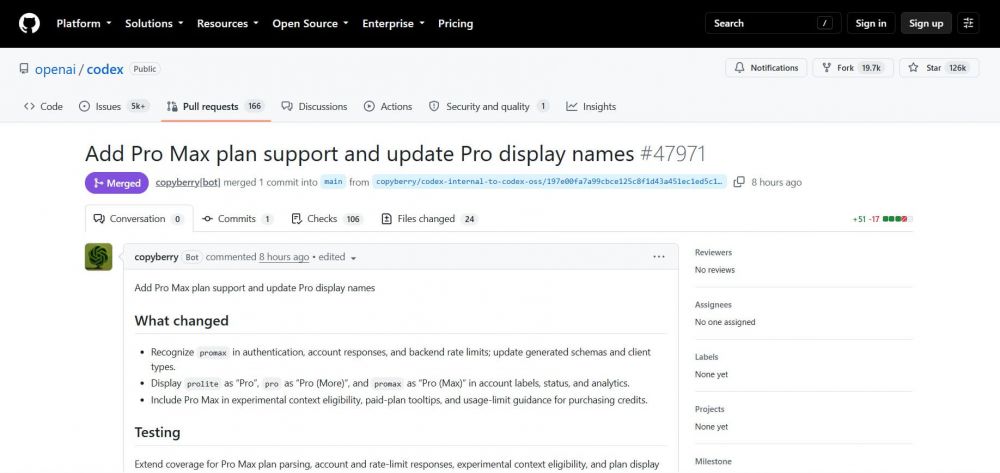
Task: Click the Testing heading
Action: (157, 432)
